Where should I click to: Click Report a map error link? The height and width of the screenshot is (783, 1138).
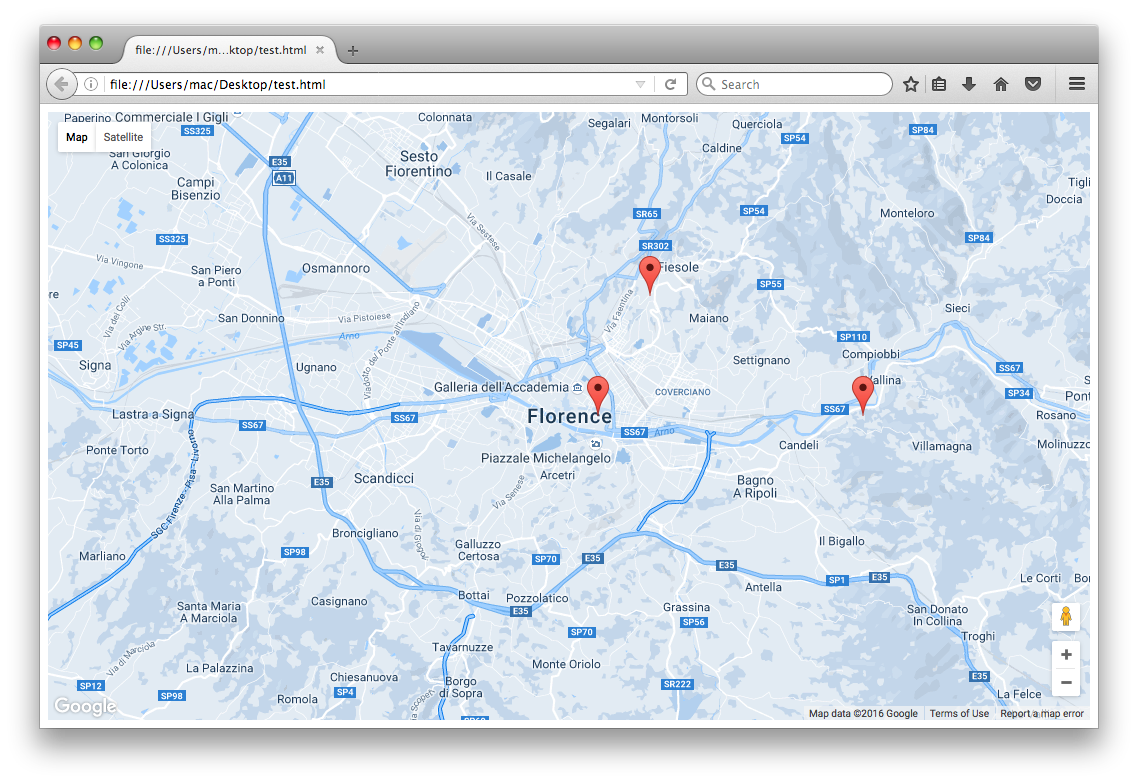click(x=1041, y=713)
